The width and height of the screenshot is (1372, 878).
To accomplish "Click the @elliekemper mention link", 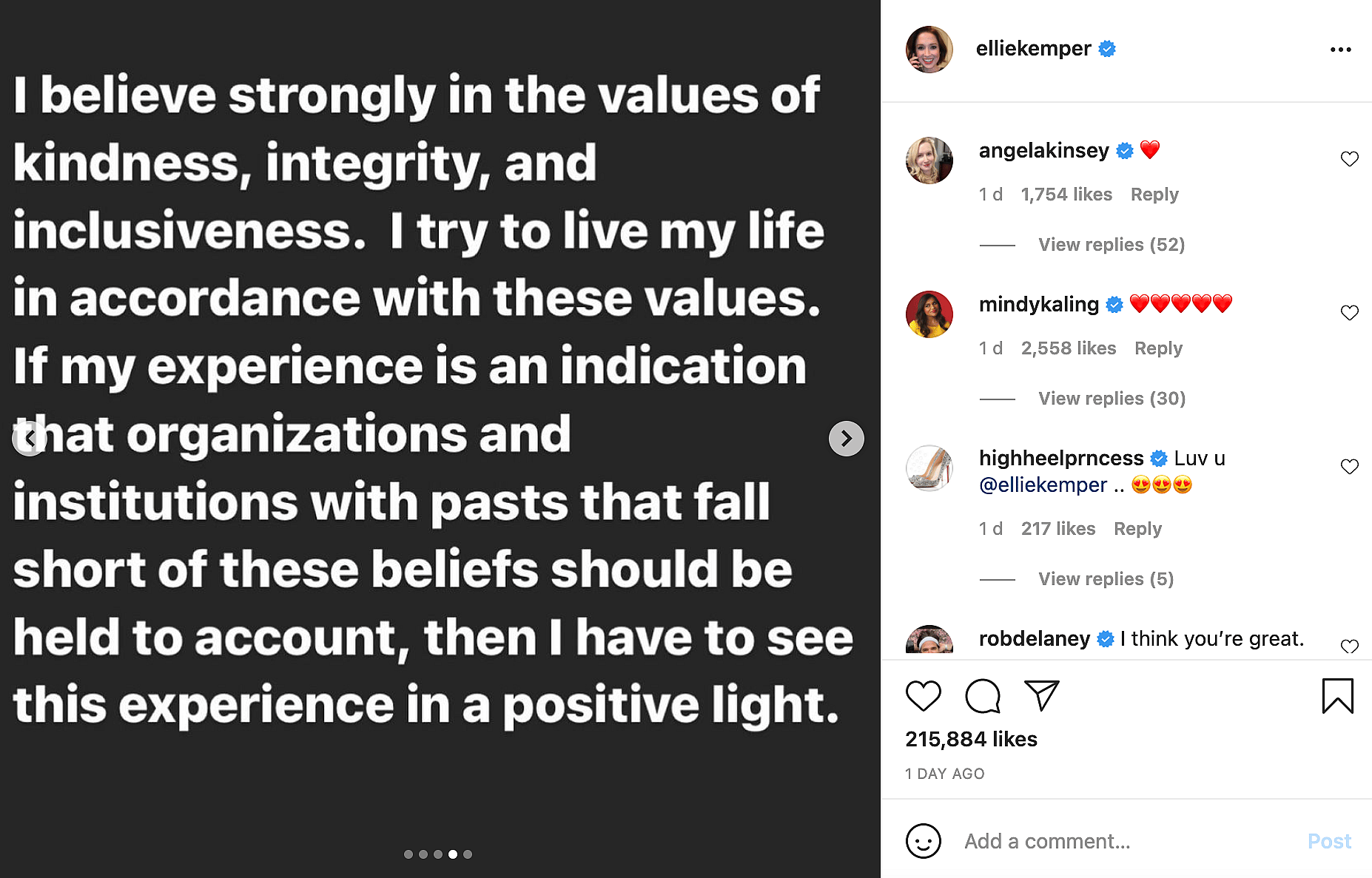I will pyautogui.click(x=1043, y=485).
